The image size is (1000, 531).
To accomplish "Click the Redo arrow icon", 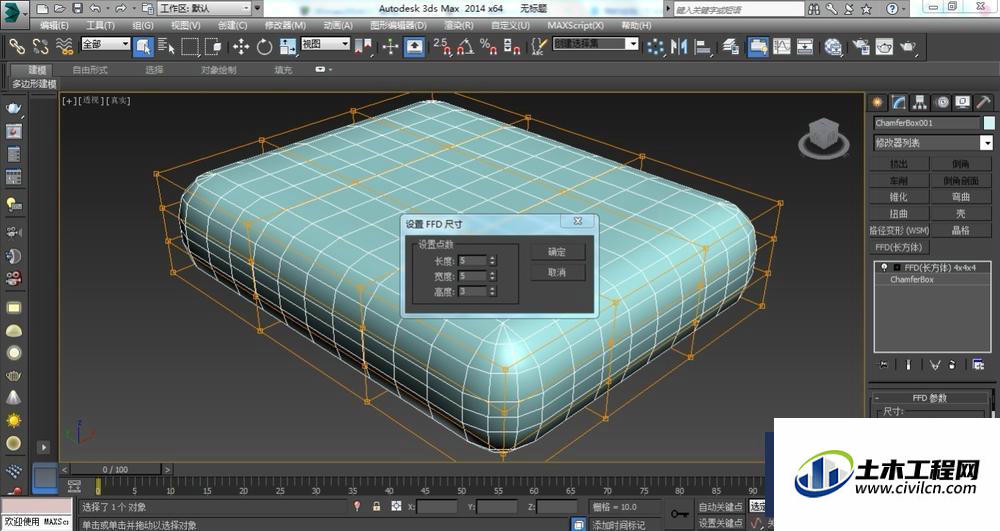I will pos(121,8).
